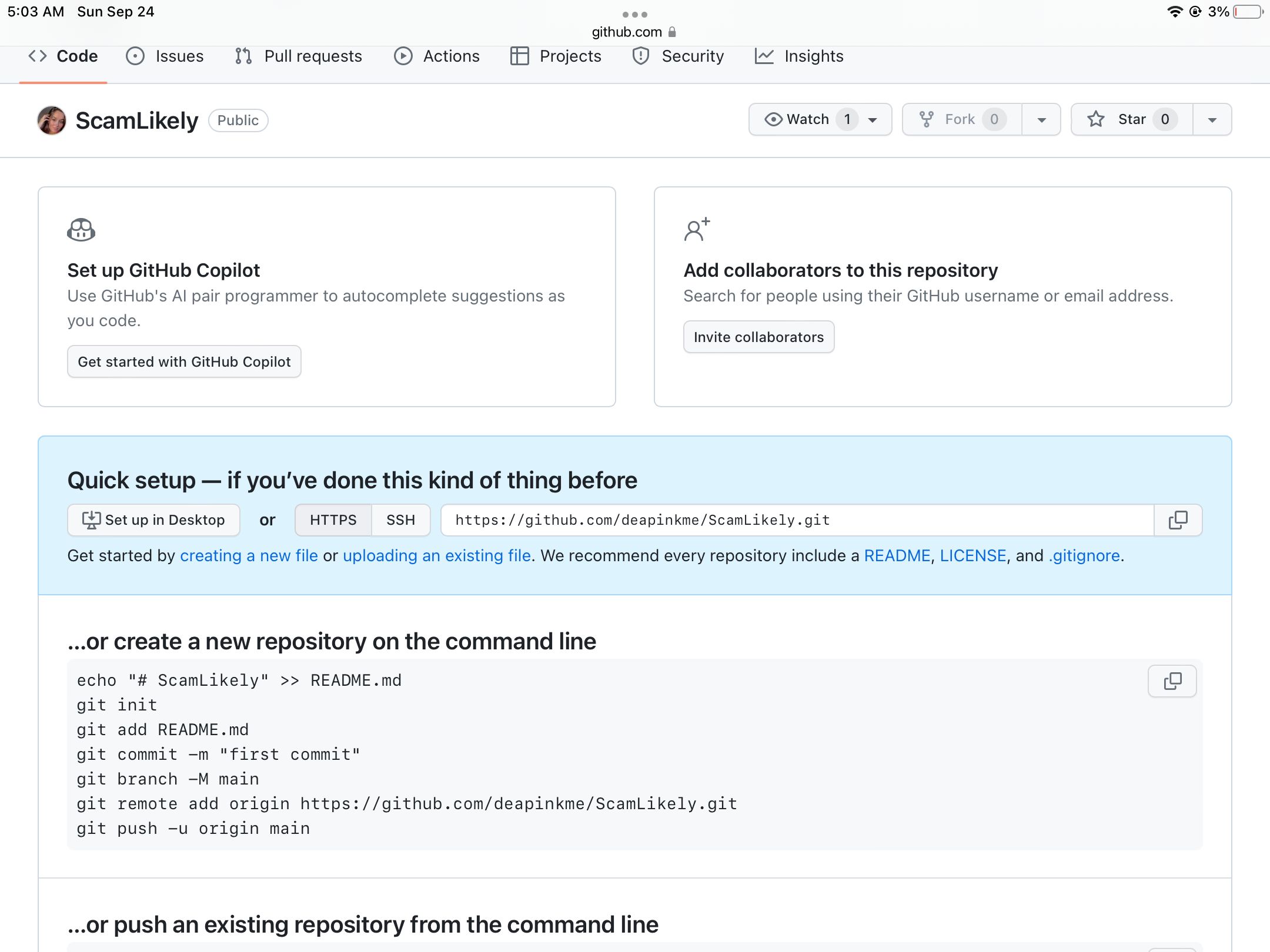Go to Pull requests tab
The width and height of the screenshot is (1270, 952).
pos(299,56)
